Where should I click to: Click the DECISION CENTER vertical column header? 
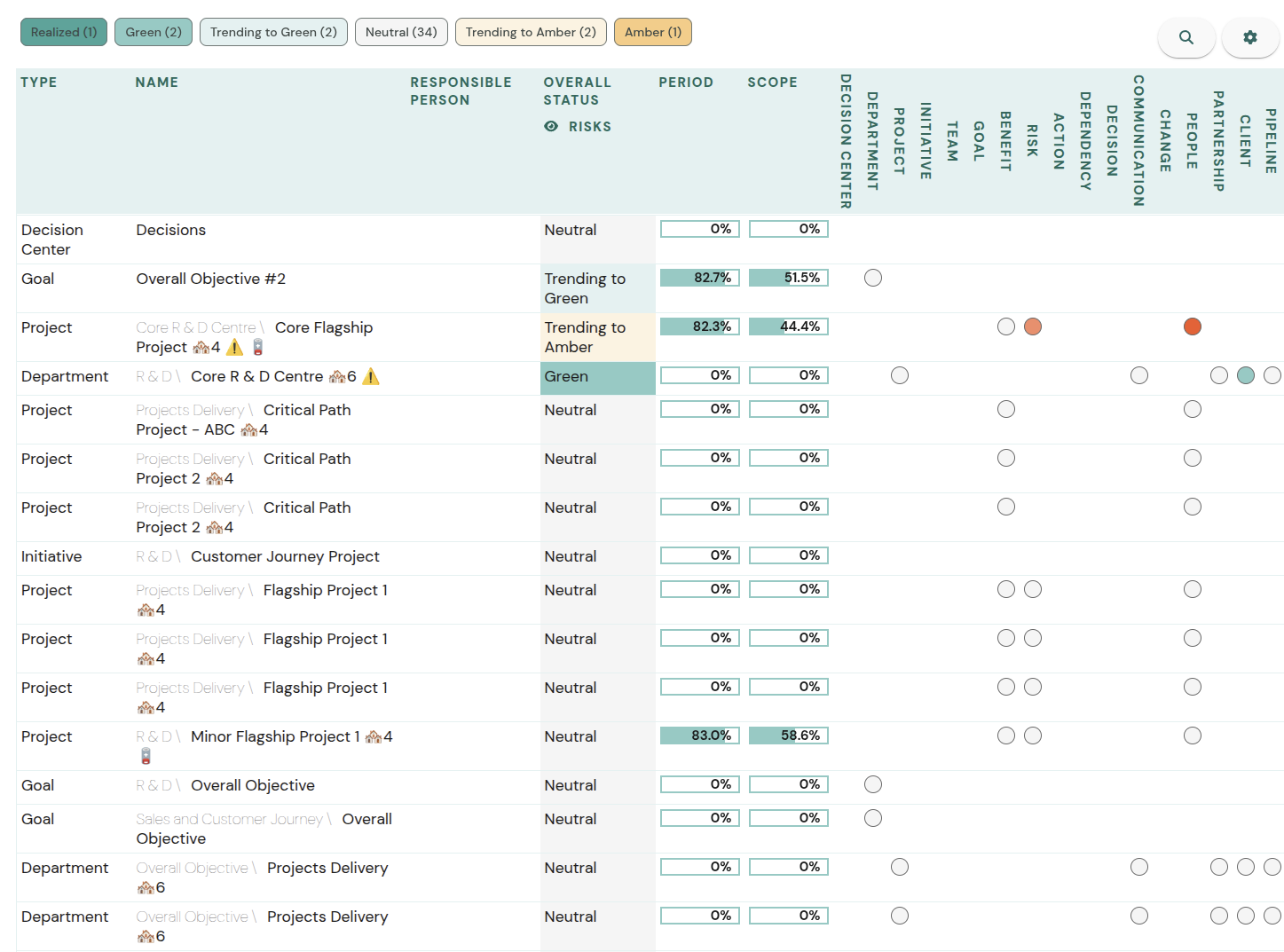click(846, 141)
